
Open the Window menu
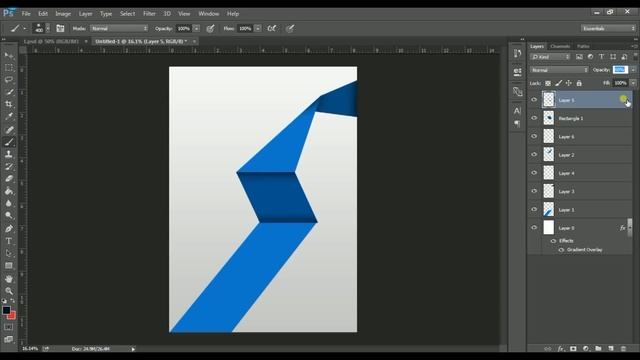tap(209, 13)
